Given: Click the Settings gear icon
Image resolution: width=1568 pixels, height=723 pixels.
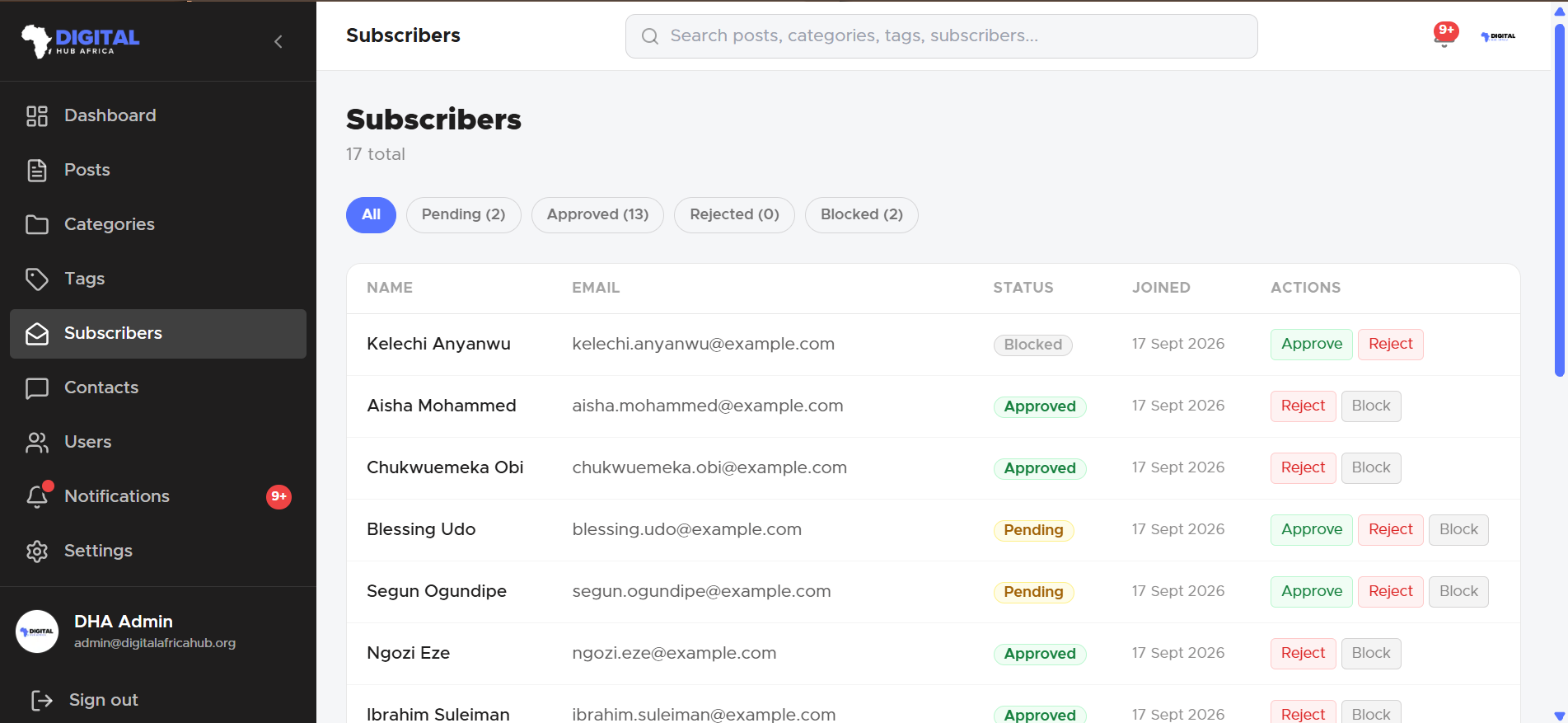Looking at the screenshot, I should (x=37, y=551).
